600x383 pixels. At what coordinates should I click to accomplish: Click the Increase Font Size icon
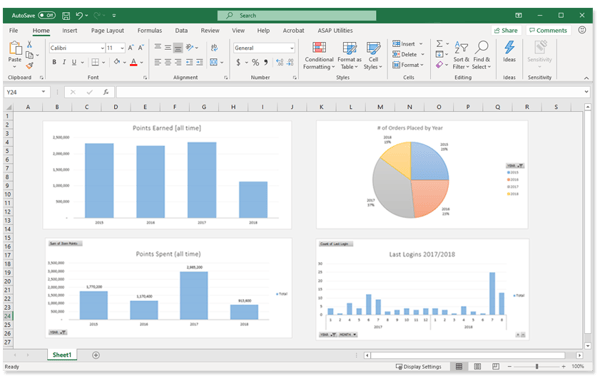(x=130, y=48)
